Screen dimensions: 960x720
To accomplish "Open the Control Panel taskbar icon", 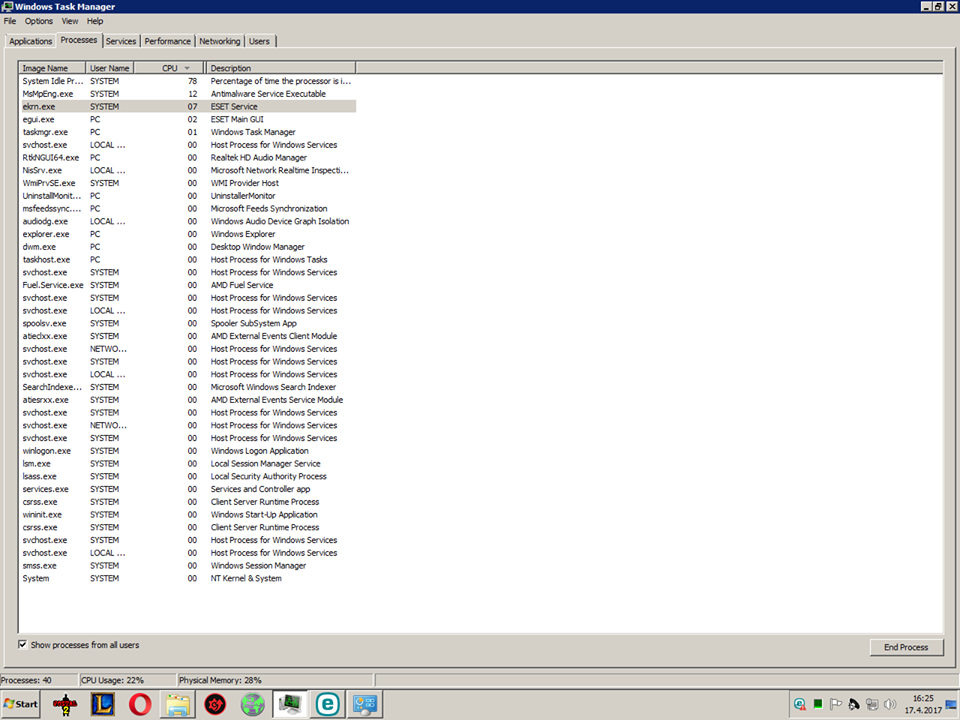I will [366, 704].
